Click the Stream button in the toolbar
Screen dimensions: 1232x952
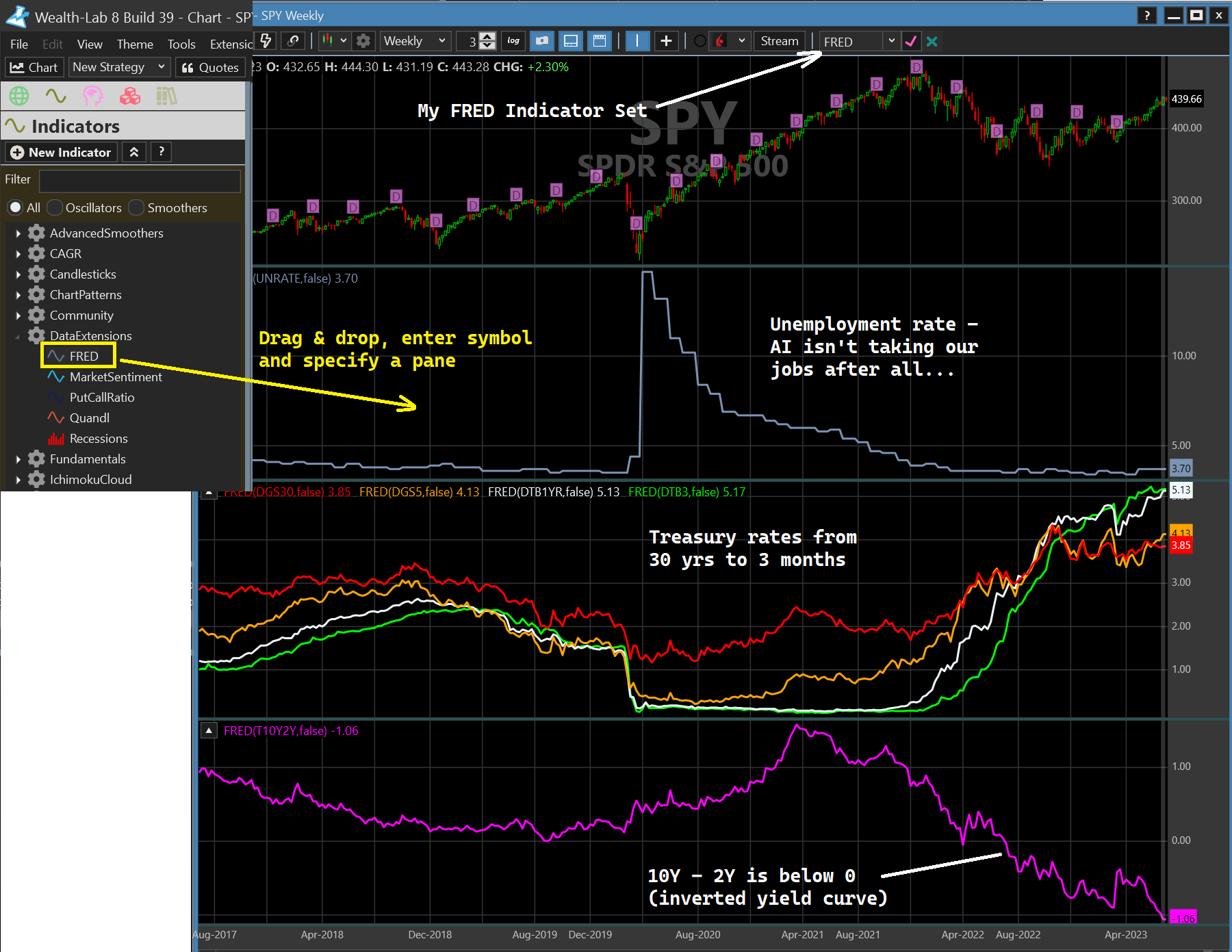(x=779, y=41)
